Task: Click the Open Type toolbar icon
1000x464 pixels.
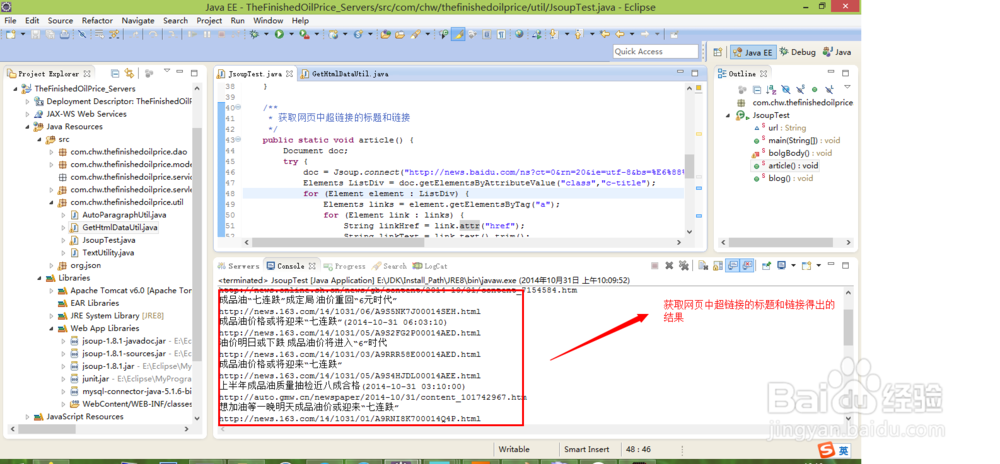Action: pos(385,34)
